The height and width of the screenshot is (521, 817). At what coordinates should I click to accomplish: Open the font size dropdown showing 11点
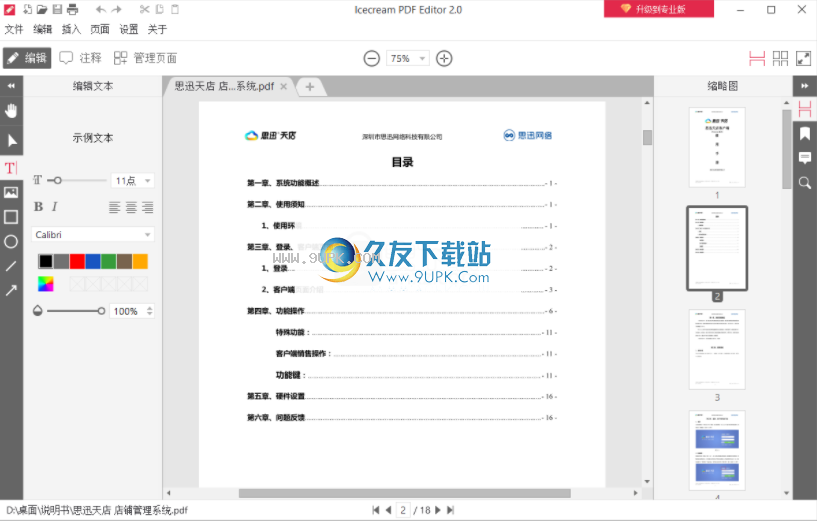pyautogui.click(x=132, y=181)
